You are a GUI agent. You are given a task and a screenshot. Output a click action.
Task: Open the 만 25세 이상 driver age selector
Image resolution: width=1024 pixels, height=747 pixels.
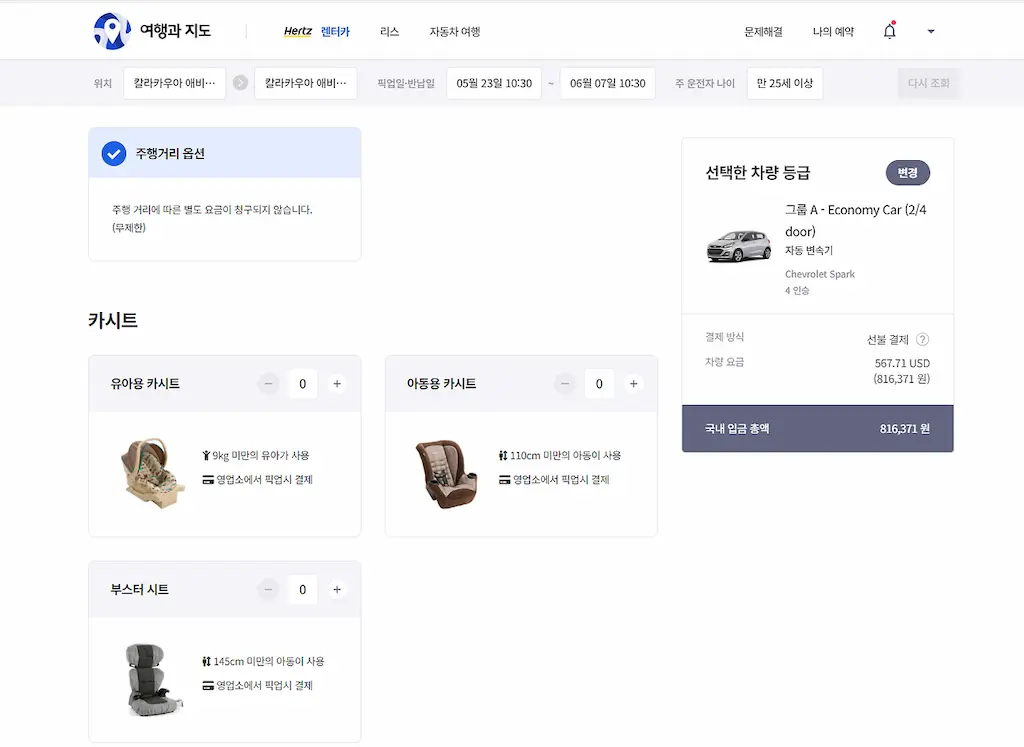[x=785, y=83]
